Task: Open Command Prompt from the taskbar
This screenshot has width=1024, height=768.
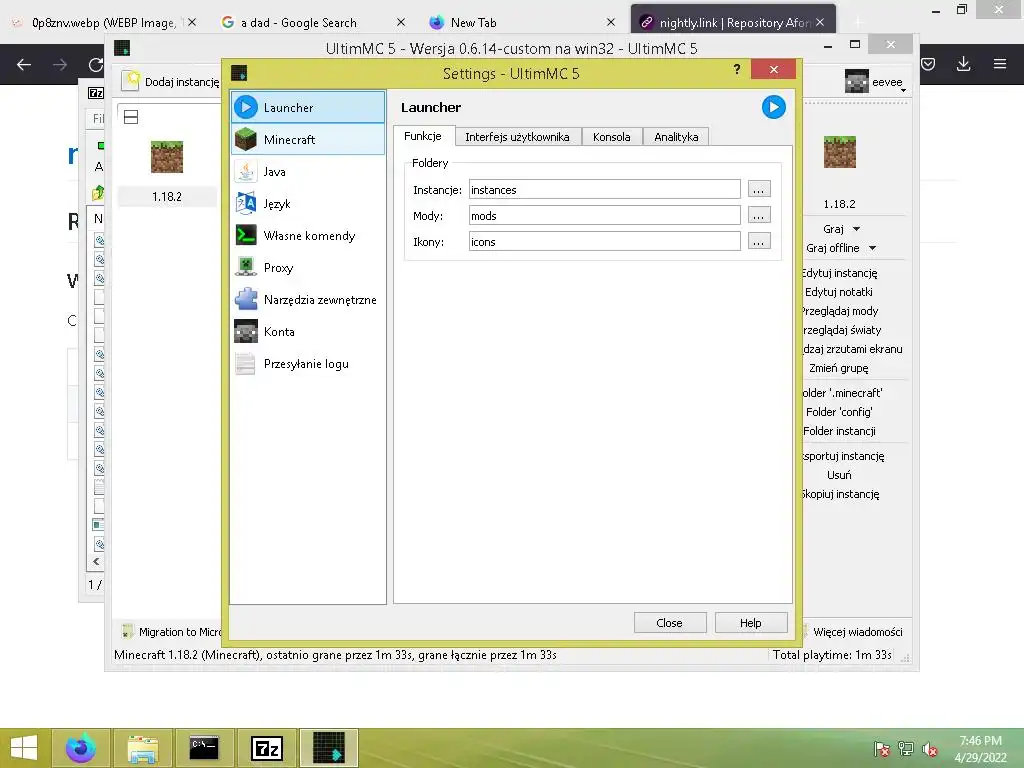Action: pos(204,748)
